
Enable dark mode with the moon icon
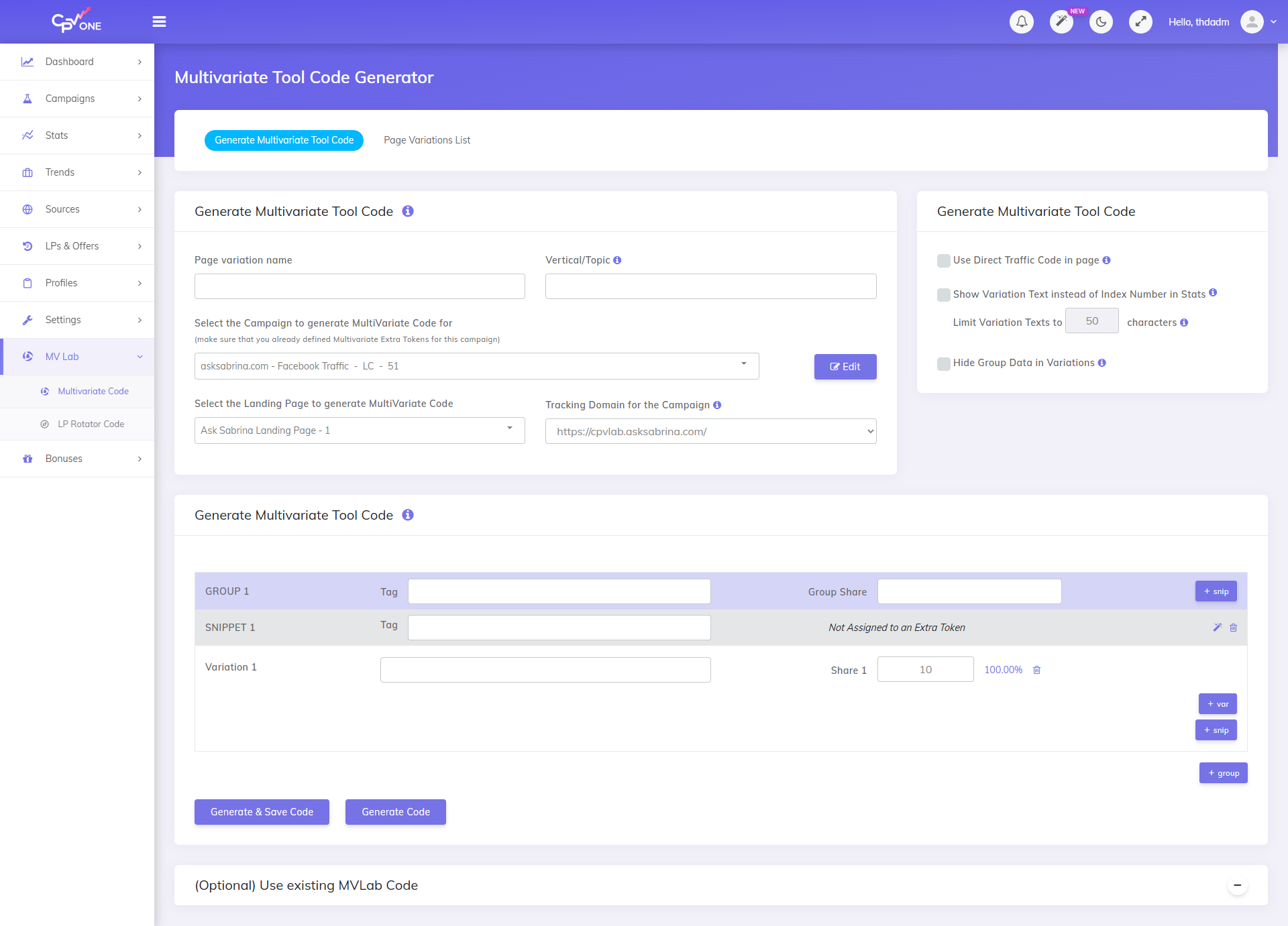(1101, 21)
